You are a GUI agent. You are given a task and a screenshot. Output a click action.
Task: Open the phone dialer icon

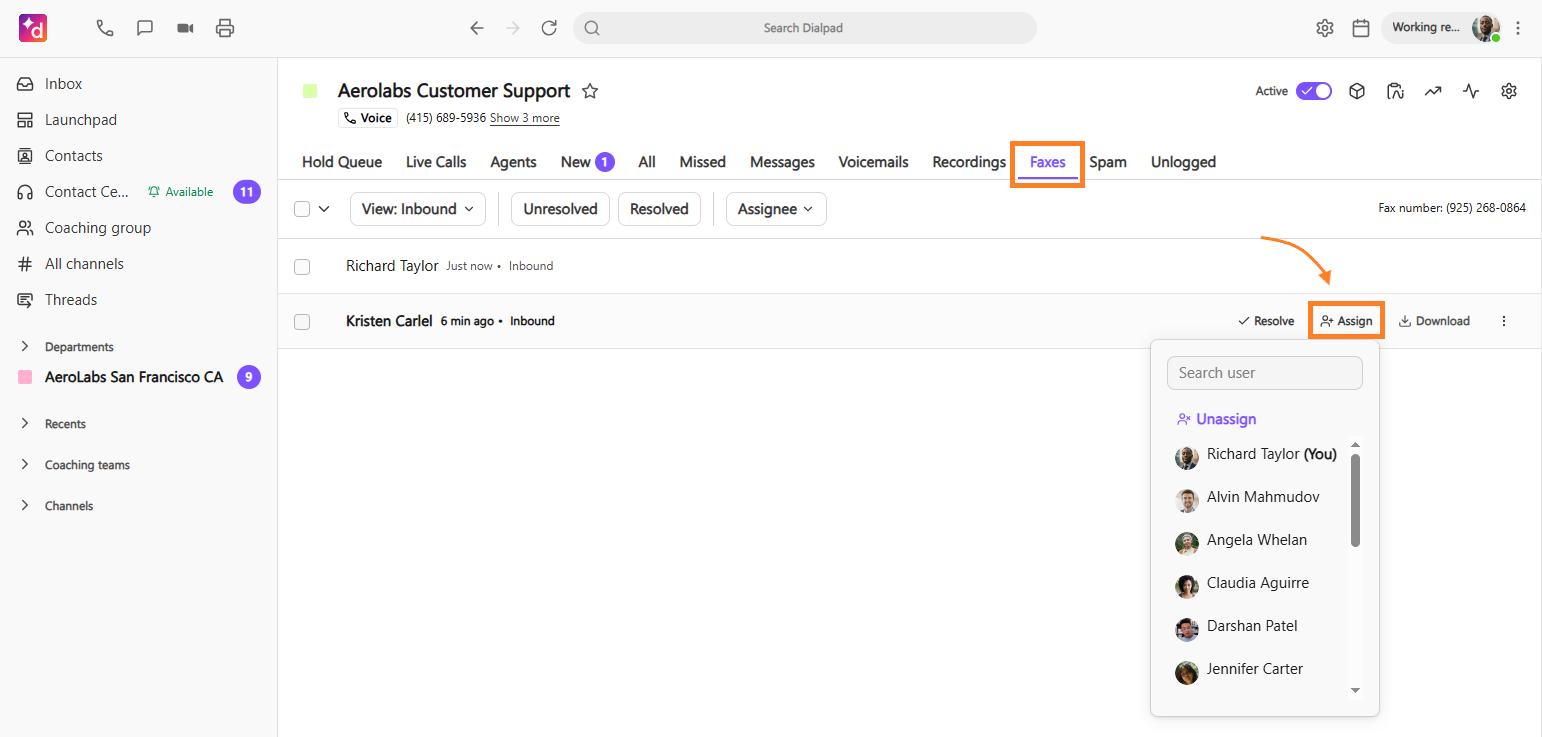coord(105,28)
